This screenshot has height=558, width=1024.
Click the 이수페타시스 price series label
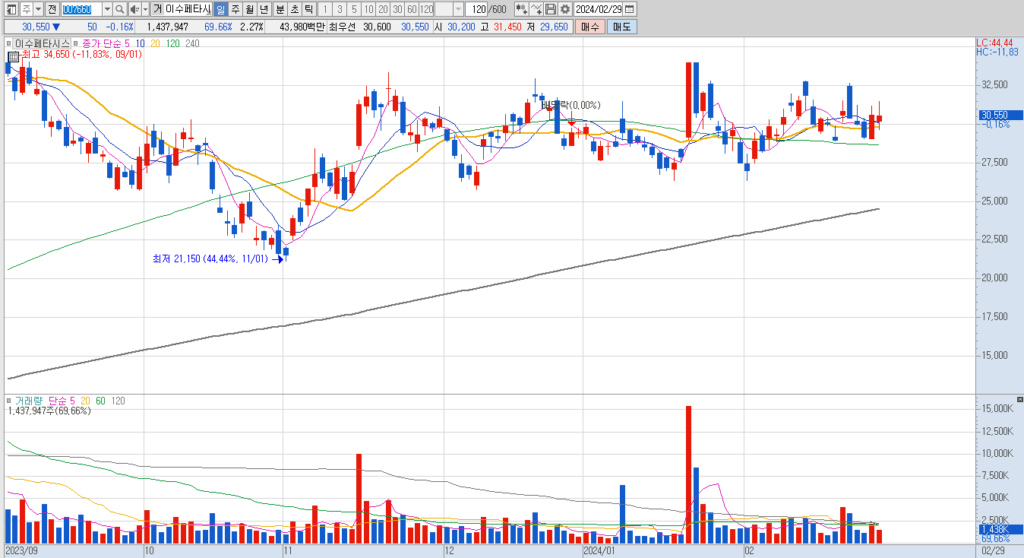pos(42,43)
